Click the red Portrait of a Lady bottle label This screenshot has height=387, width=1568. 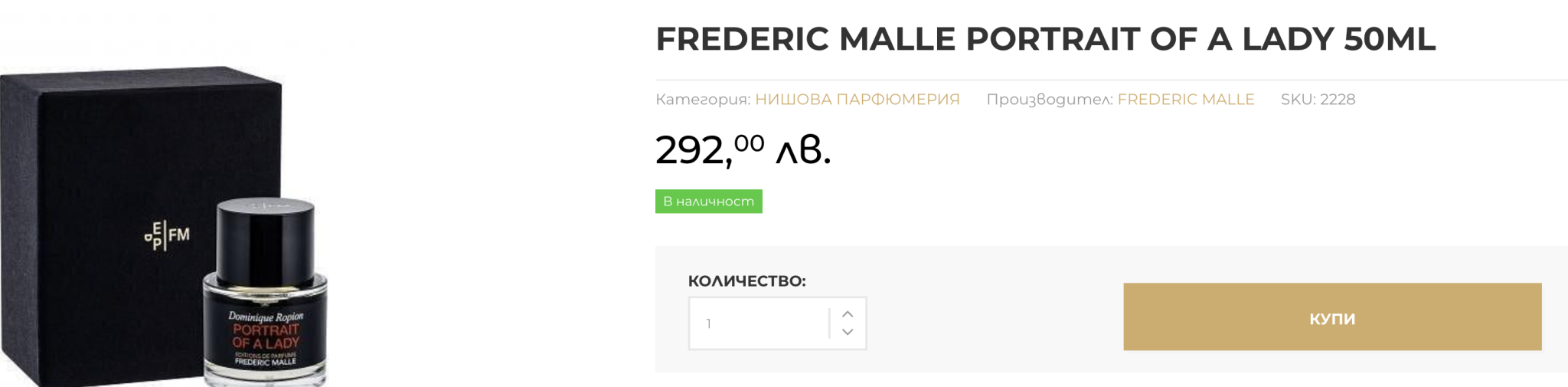pyautogui.click(x=266, y=336)
